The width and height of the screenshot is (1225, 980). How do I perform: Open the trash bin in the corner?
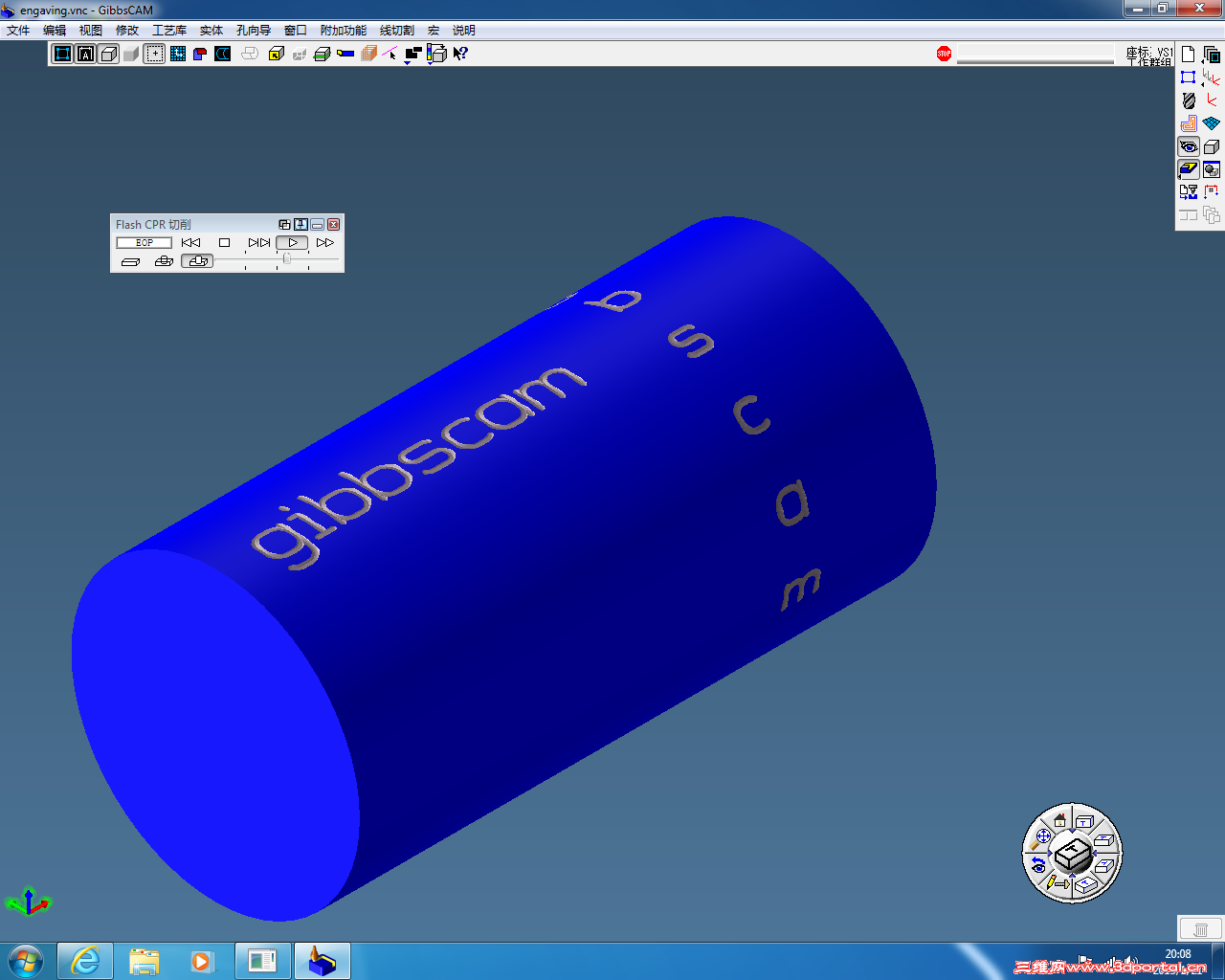pos(1200,928)
